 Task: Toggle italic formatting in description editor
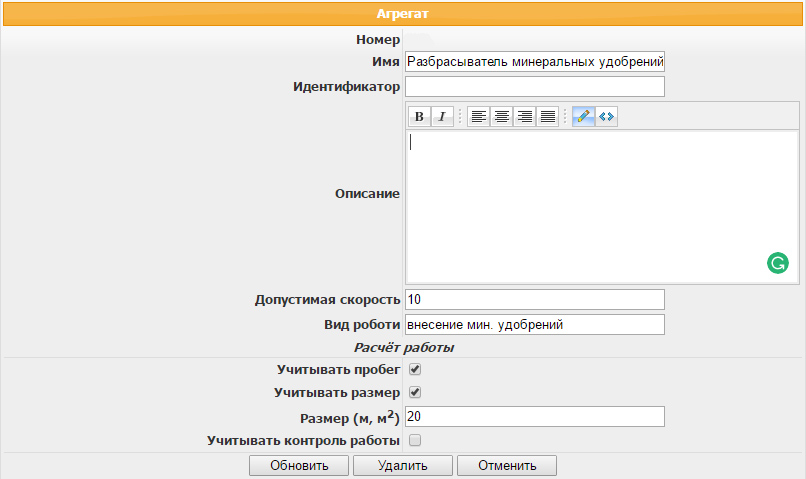(442, 117)
